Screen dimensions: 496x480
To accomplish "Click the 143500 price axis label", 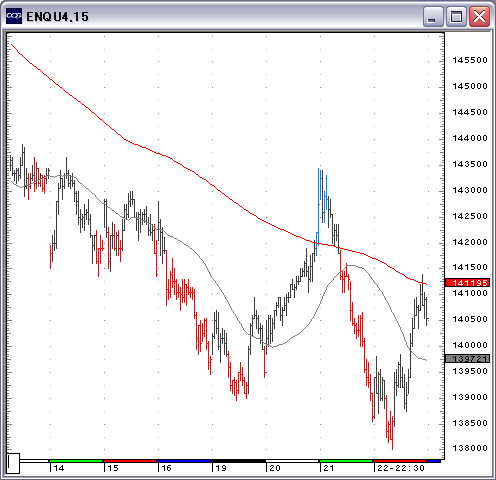I will (x=470, y=164).
